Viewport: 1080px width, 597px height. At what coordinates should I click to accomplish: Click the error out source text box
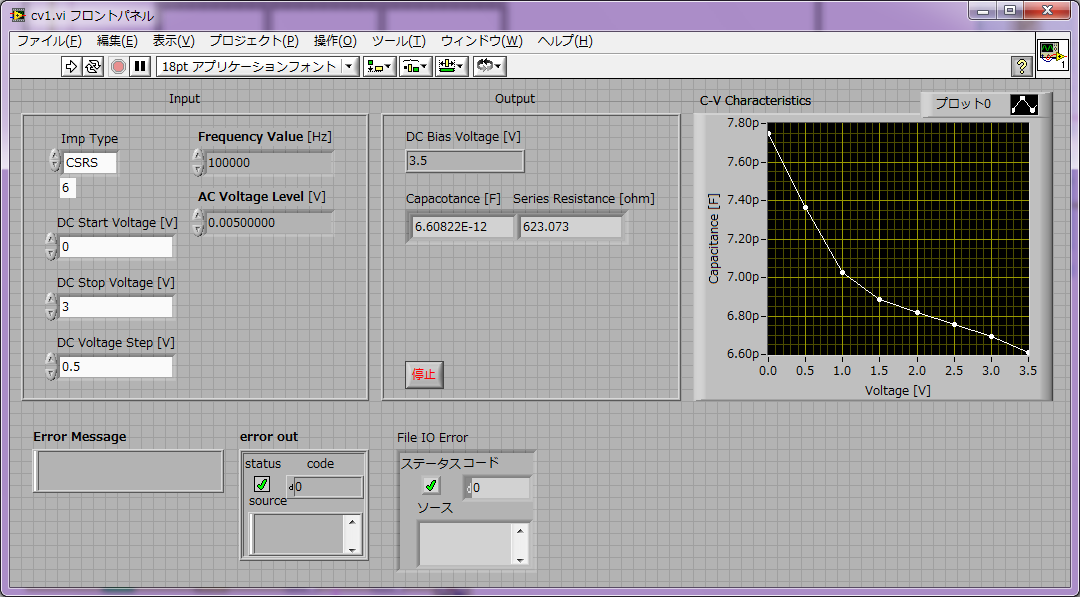297,534
